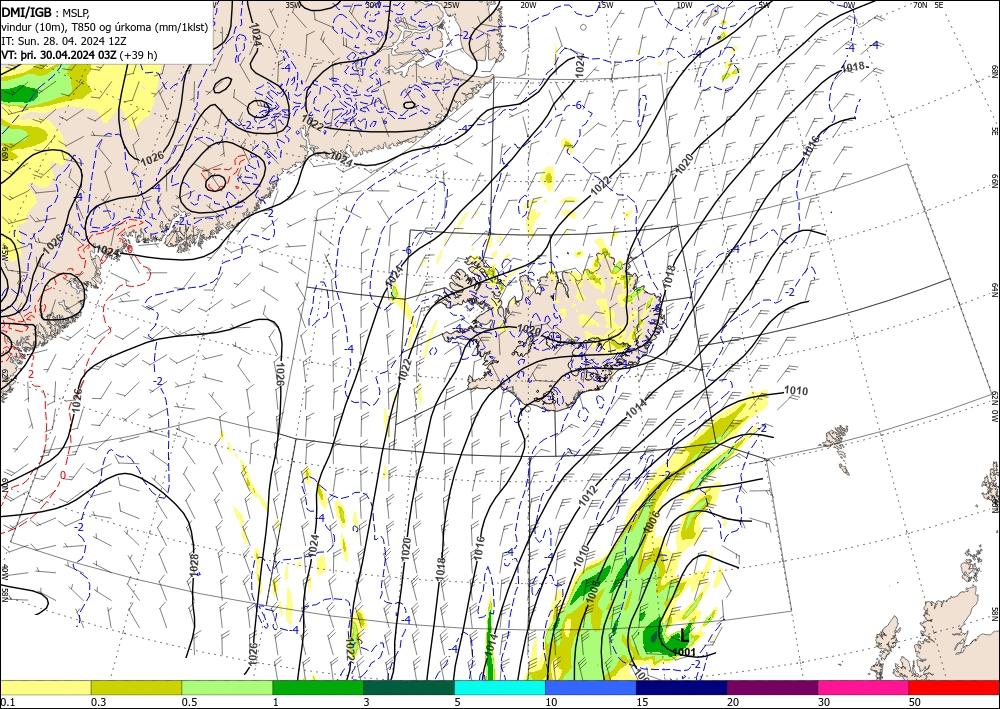Click the olive 0.3 precipitation legend swatch

click(x=136, y=687)
